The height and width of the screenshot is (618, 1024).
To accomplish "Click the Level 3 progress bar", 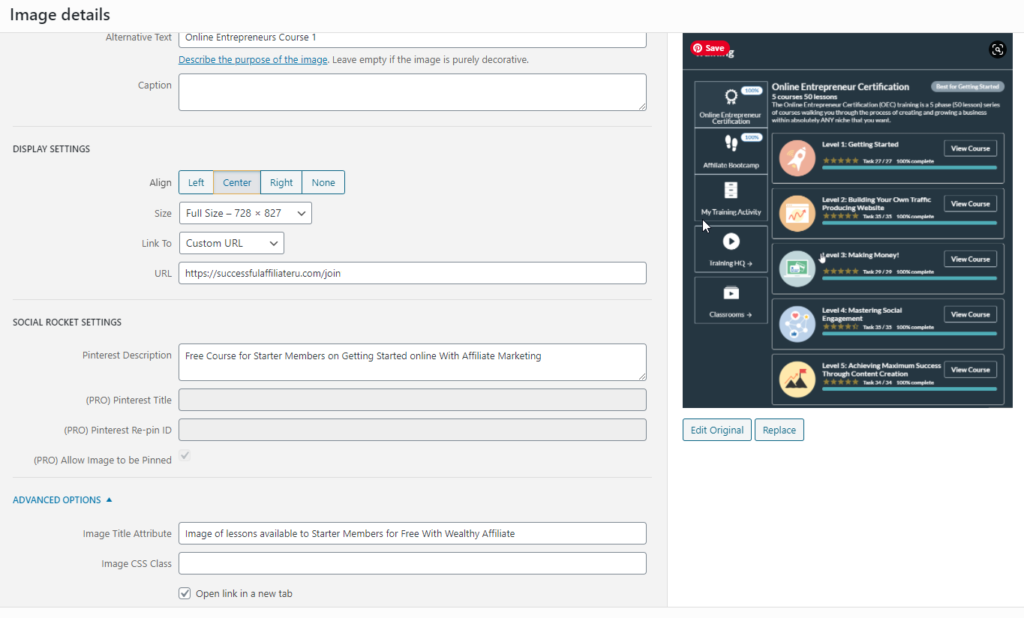I will (x=909, y=278).
